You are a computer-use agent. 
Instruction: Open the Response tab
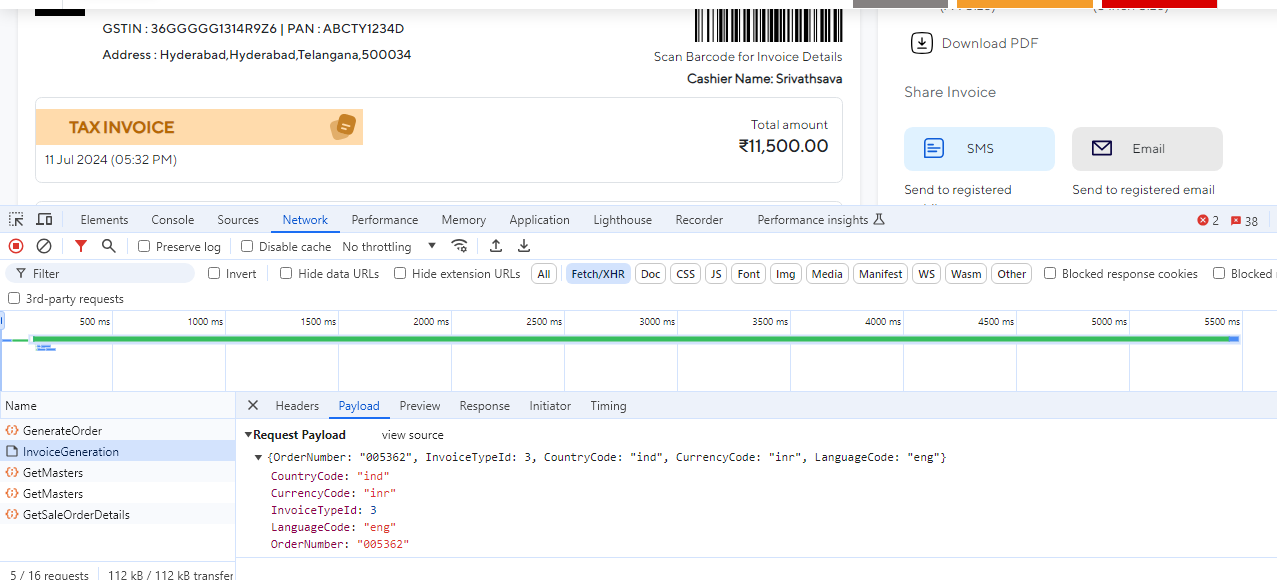(x=484, y=406)
